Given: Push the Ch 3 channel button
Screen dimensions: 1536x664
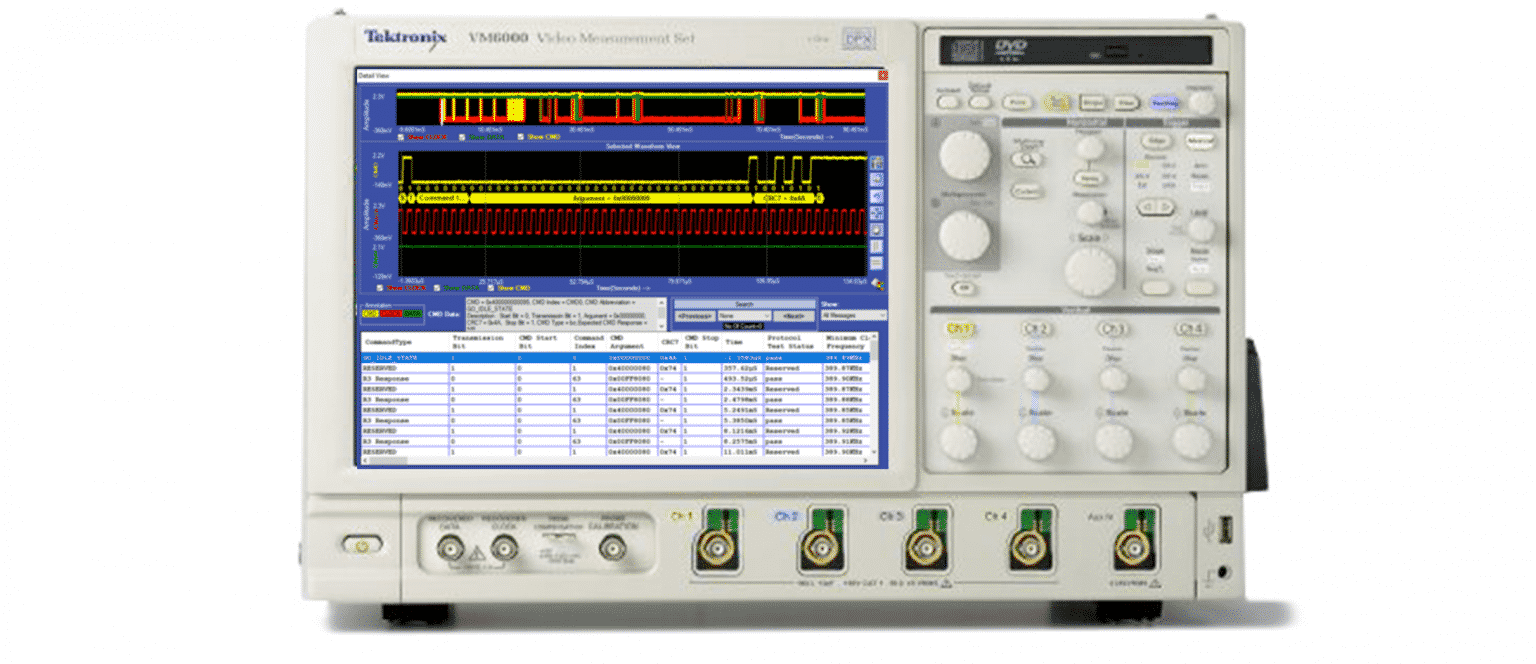Looking at the screenshot, I should [1113, 329].
